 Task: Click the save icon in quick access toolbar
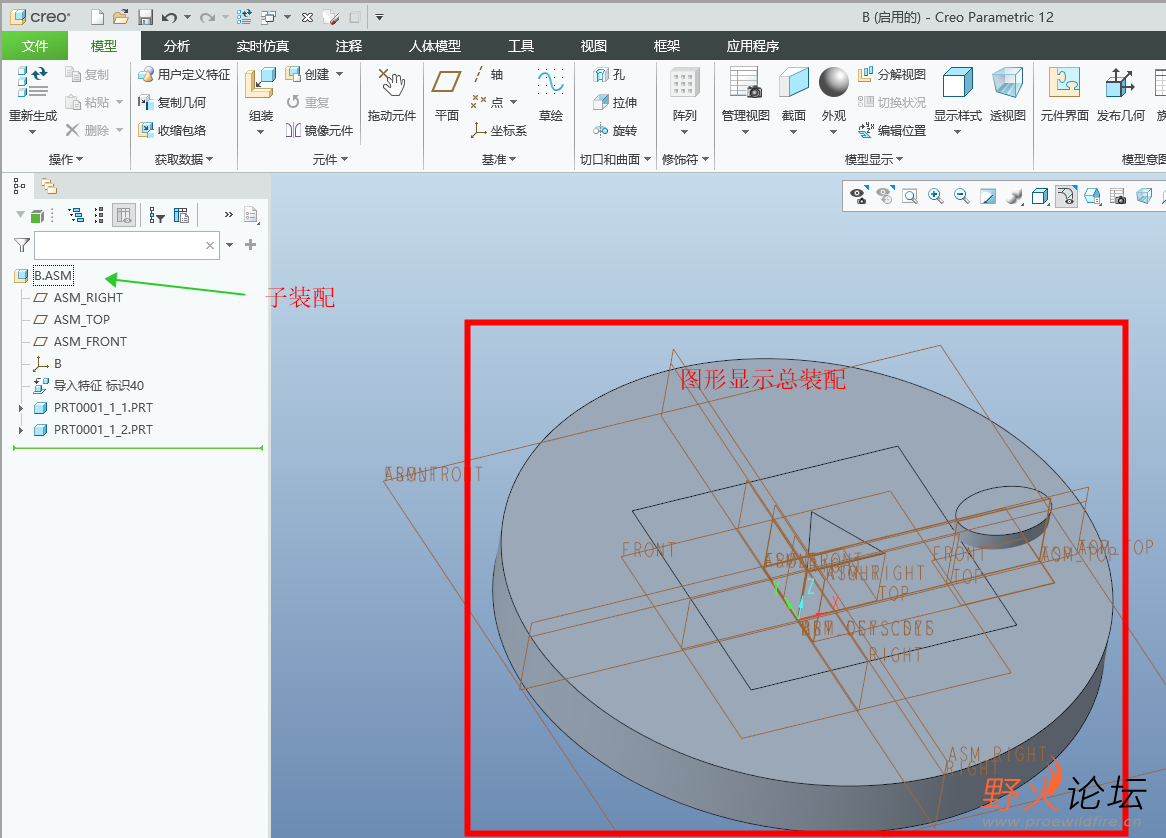(145, 17)
